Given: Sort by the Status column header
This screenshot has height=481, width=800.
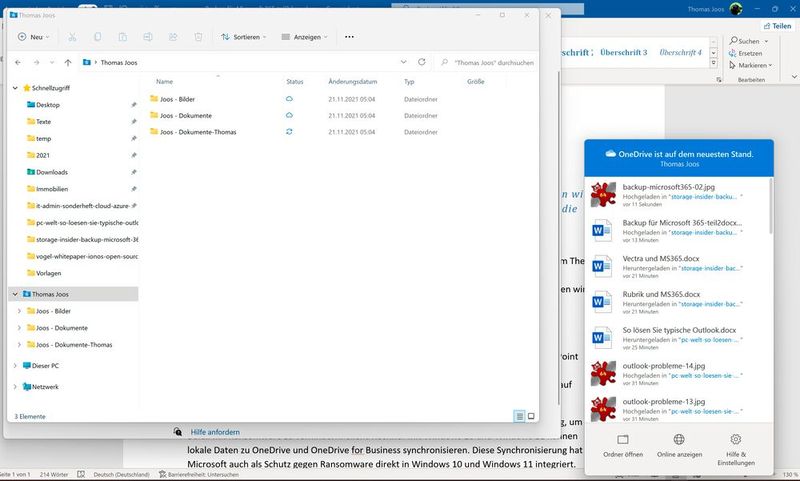Looking at the screenshot, I should click(x=295, y=82).
